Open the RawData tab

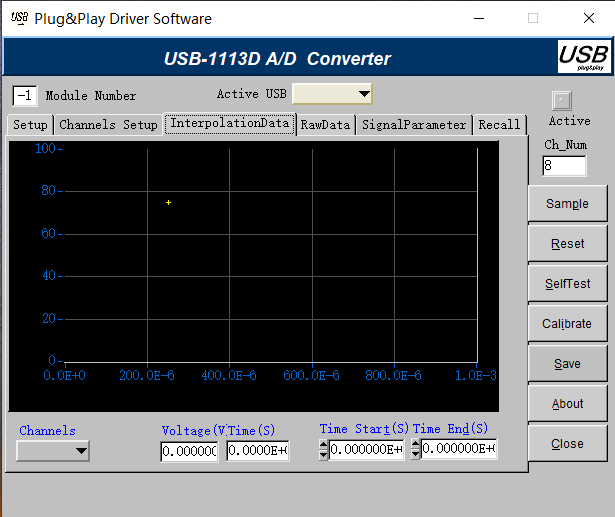pyautogui.click(x=325, y=125)
